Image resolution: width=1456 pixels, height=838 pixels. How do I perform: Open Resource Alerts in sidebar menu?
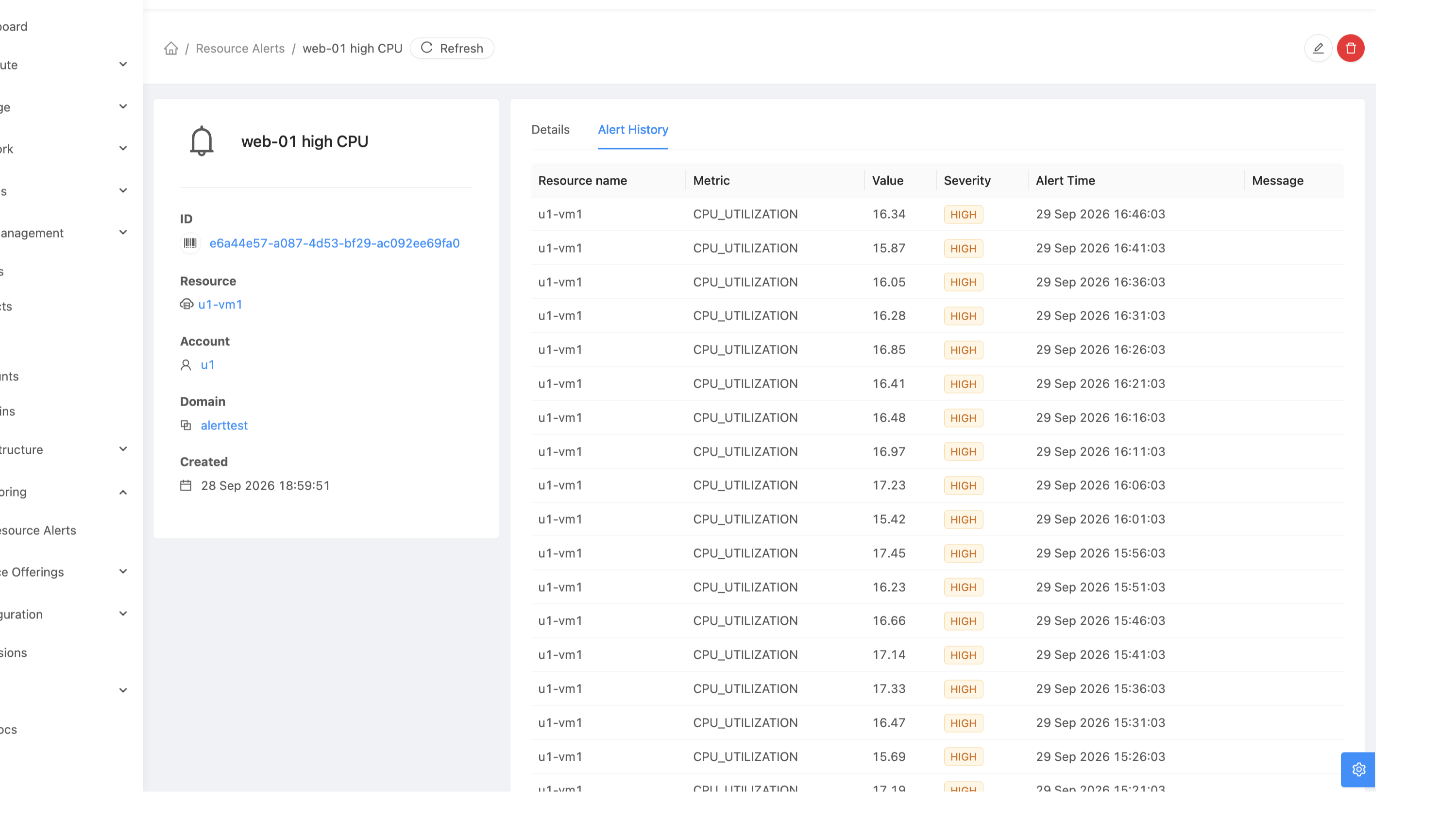(x=38, y=530)
